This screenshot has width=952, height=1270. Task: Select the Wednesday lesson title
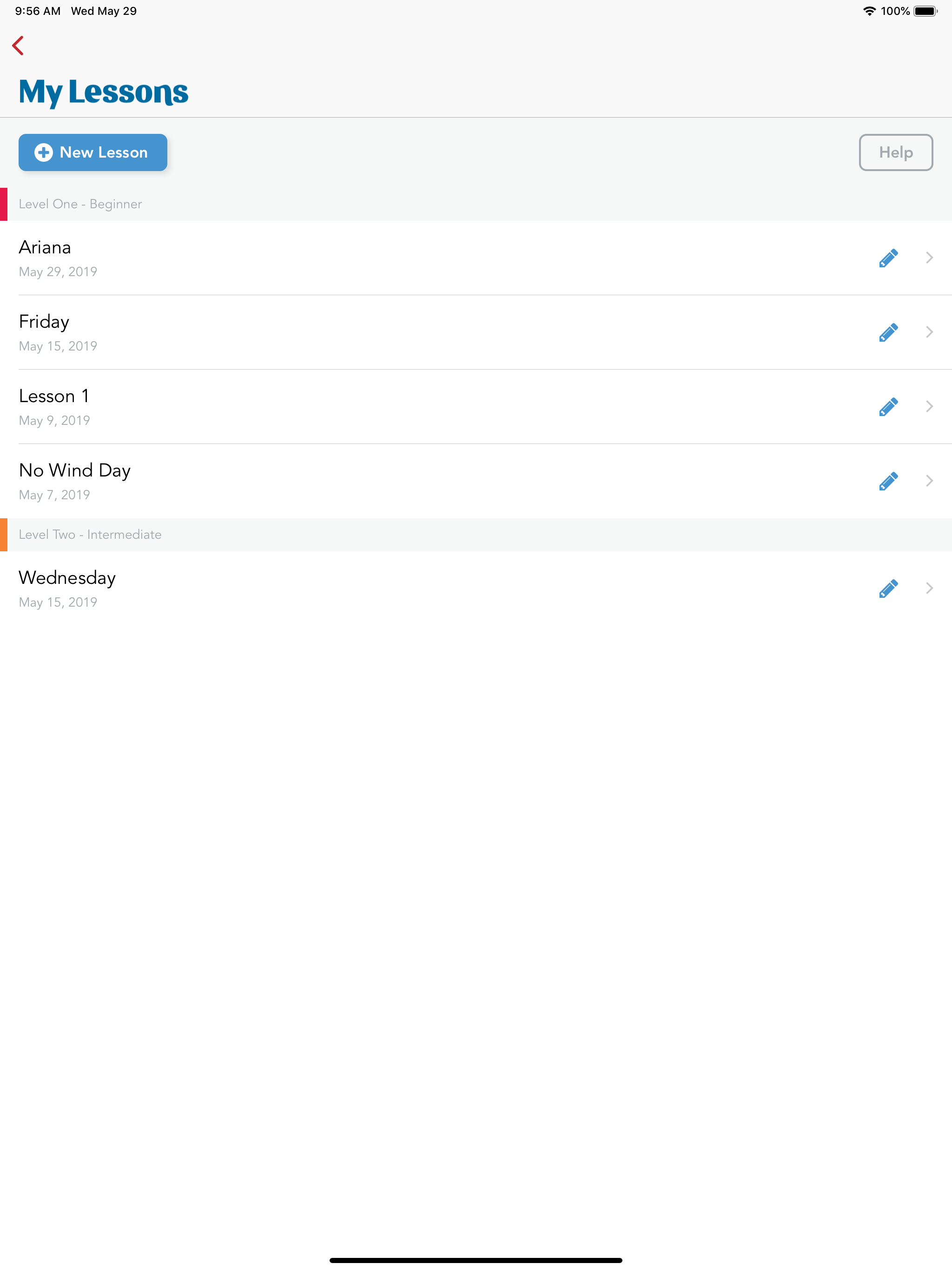pyautogui.click(x=67, y=578)
